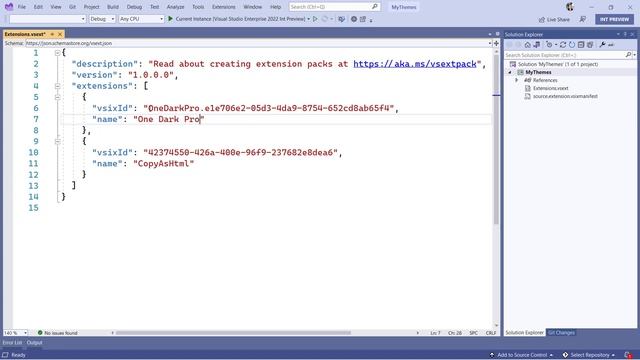
Task: Click the Visual Studio logo icon
Action: (x=9, y=7)
